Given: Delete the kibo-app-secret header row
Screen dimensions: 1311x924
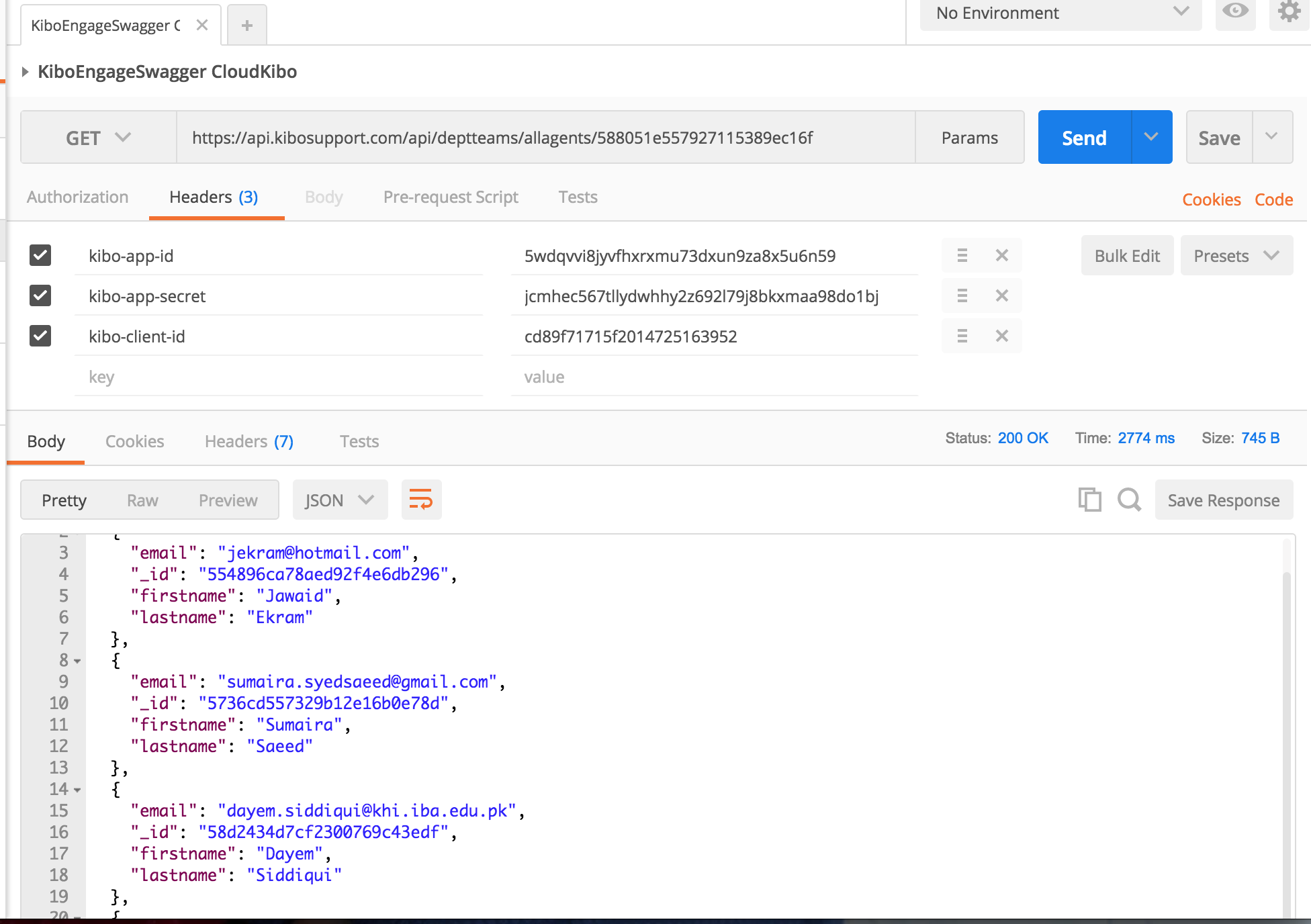Looking at the screenshot, I should coord(1002,296).
